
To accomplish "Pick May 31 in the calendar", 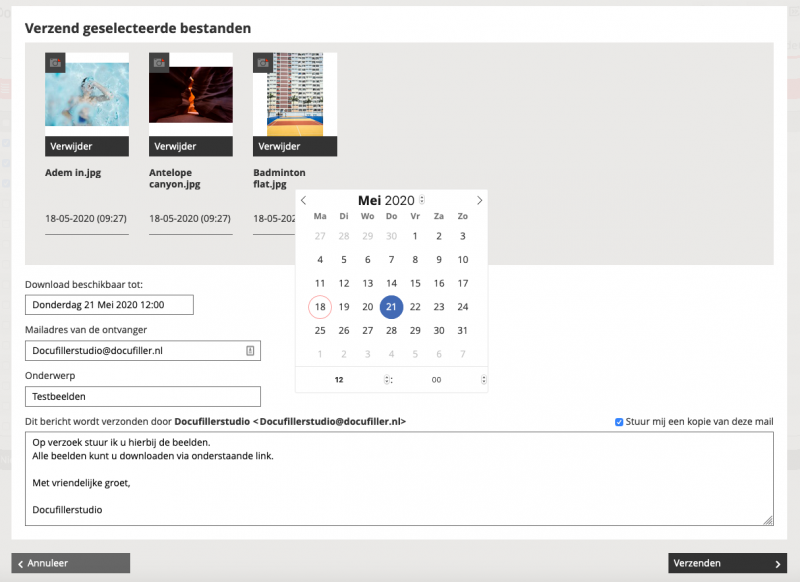I will tap(462, 331).
